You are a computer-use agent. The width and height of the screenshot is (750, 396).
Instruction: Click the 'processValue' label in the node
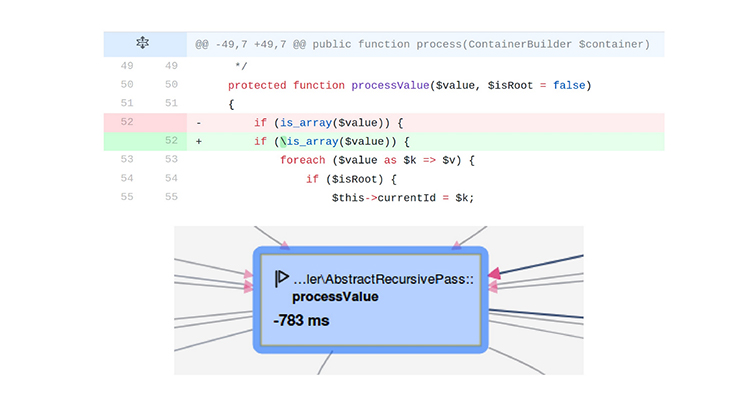point(335,297)
